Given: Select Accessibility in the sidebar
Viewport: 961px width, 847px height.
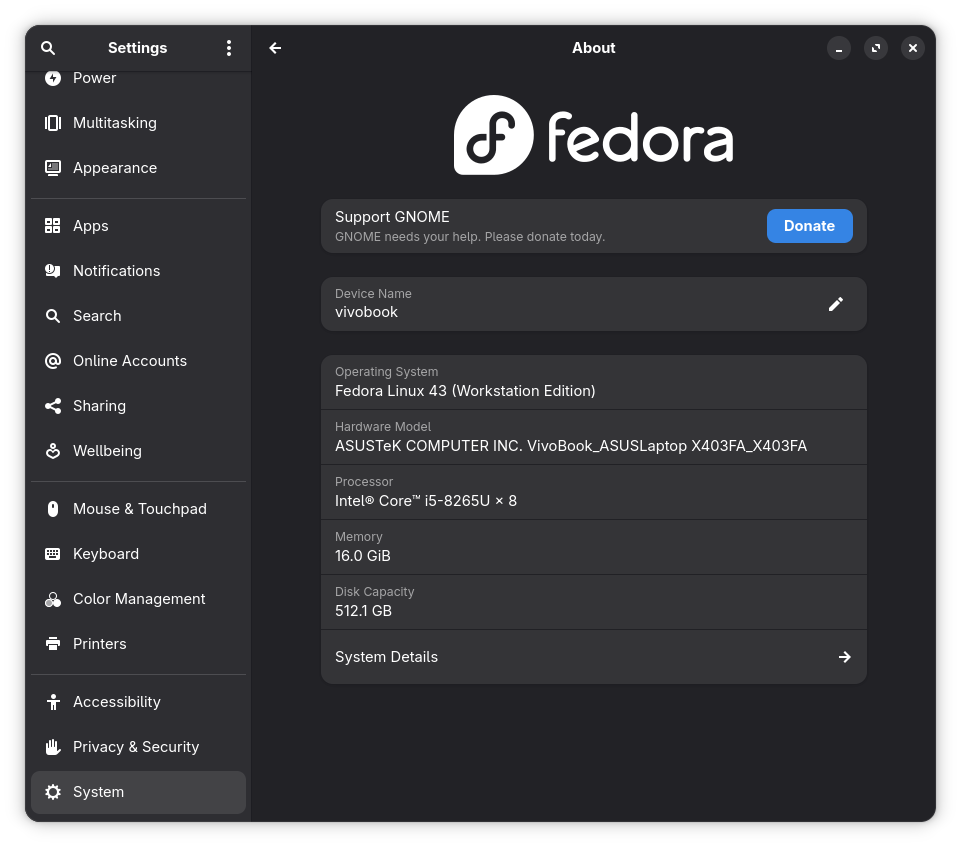Looking at the screenshot, I should point(139,702).
